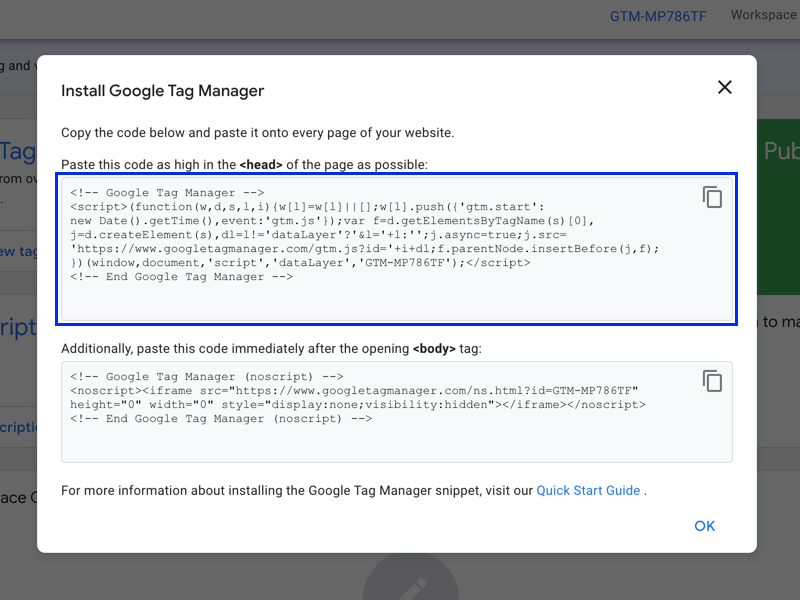Open the Quick Start Guide link
This screenshot has height=600, width=800.
pos(588,491)
